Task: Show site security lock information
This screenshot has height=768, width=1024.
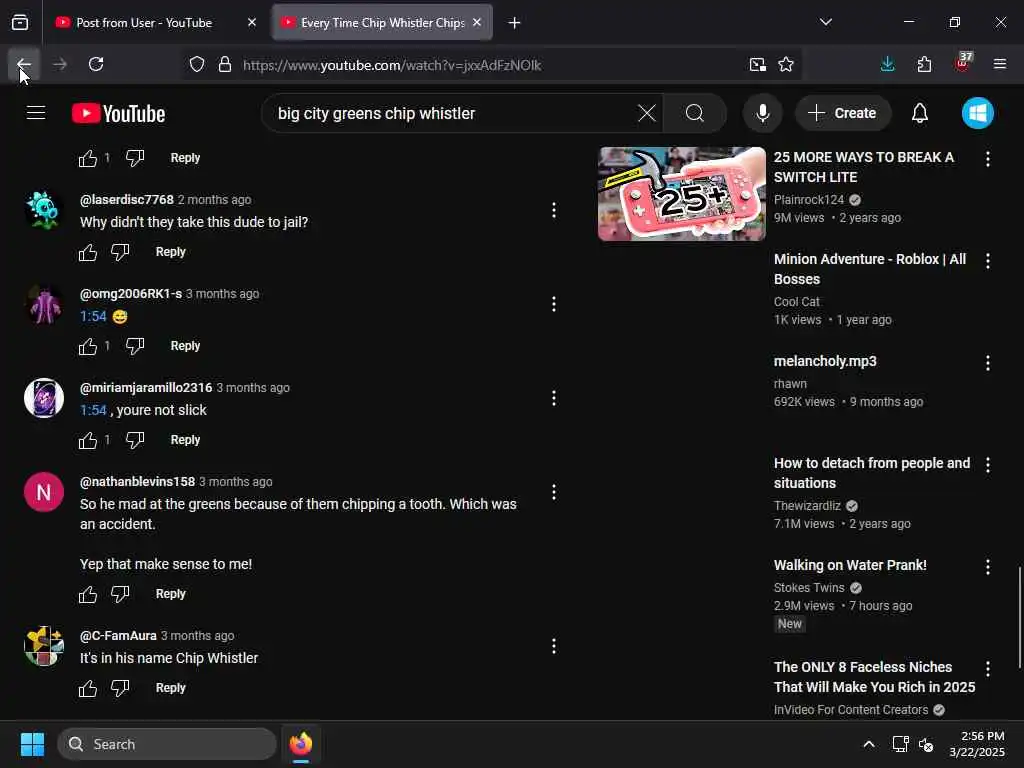Action: 225,65
